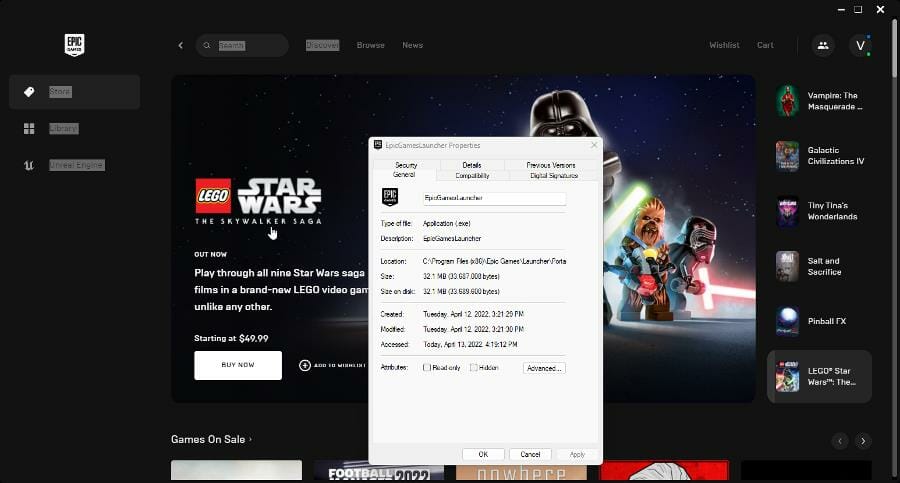Go back with the left chevron
This screenshot has height=483, width=900.
click(x=180, y=45)
